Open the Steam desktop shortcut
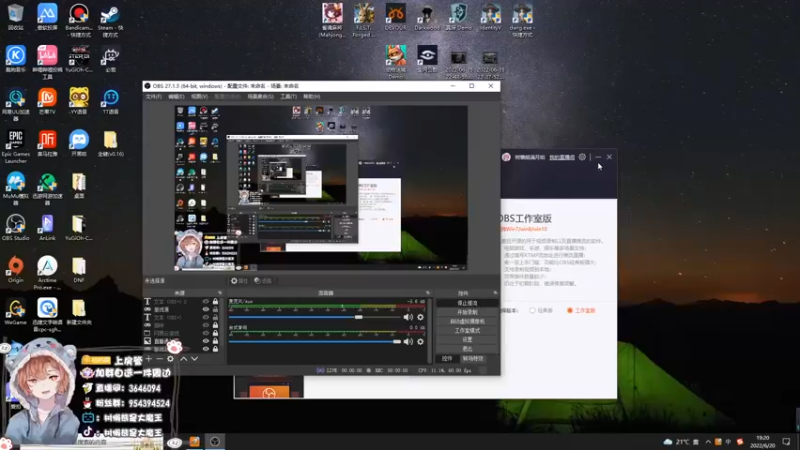This screenshot has width=800, height=450. click(110, 20)
